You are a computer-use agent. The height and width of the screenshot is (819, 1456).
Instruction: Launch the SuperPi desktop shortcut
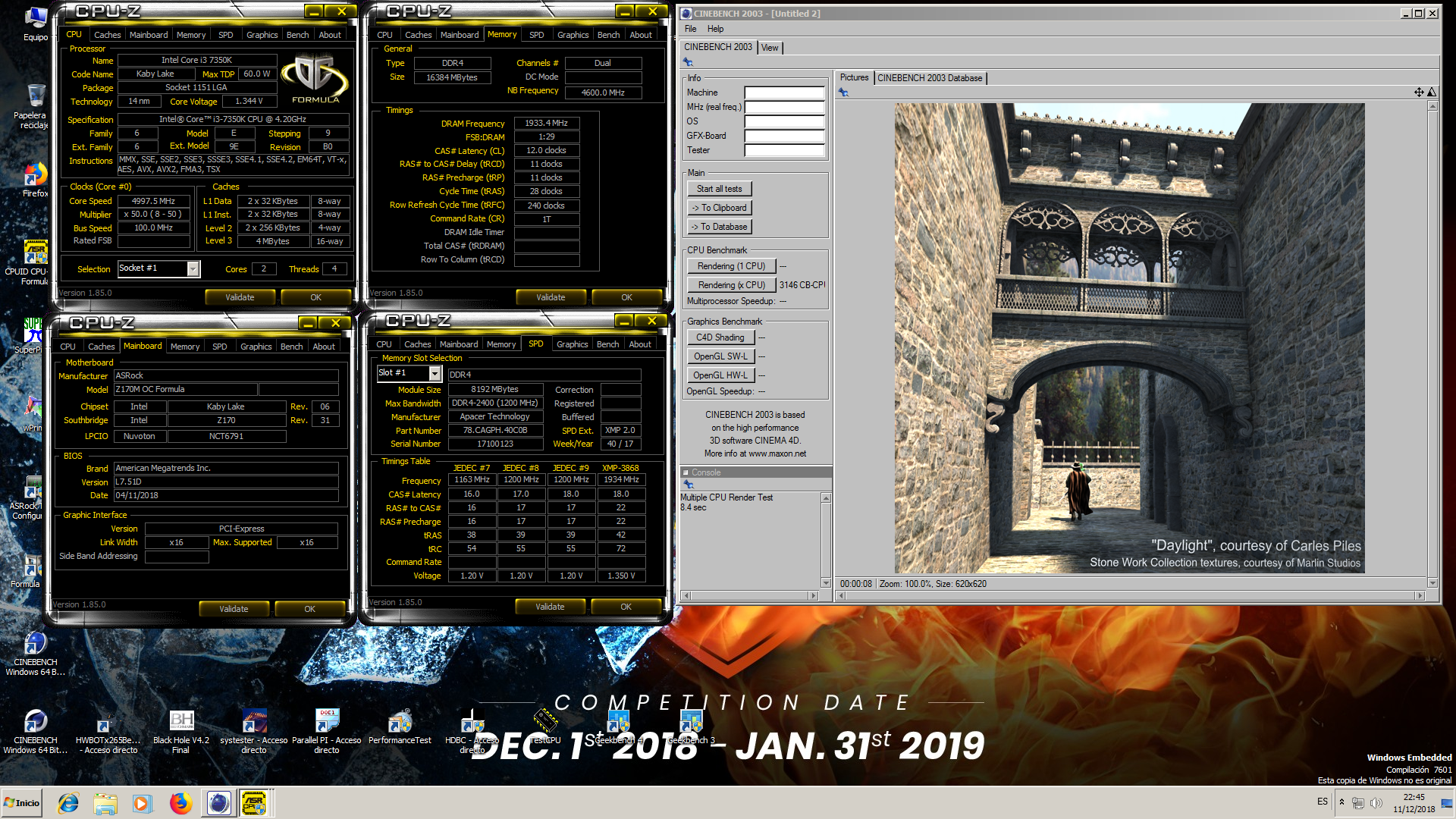33,336
